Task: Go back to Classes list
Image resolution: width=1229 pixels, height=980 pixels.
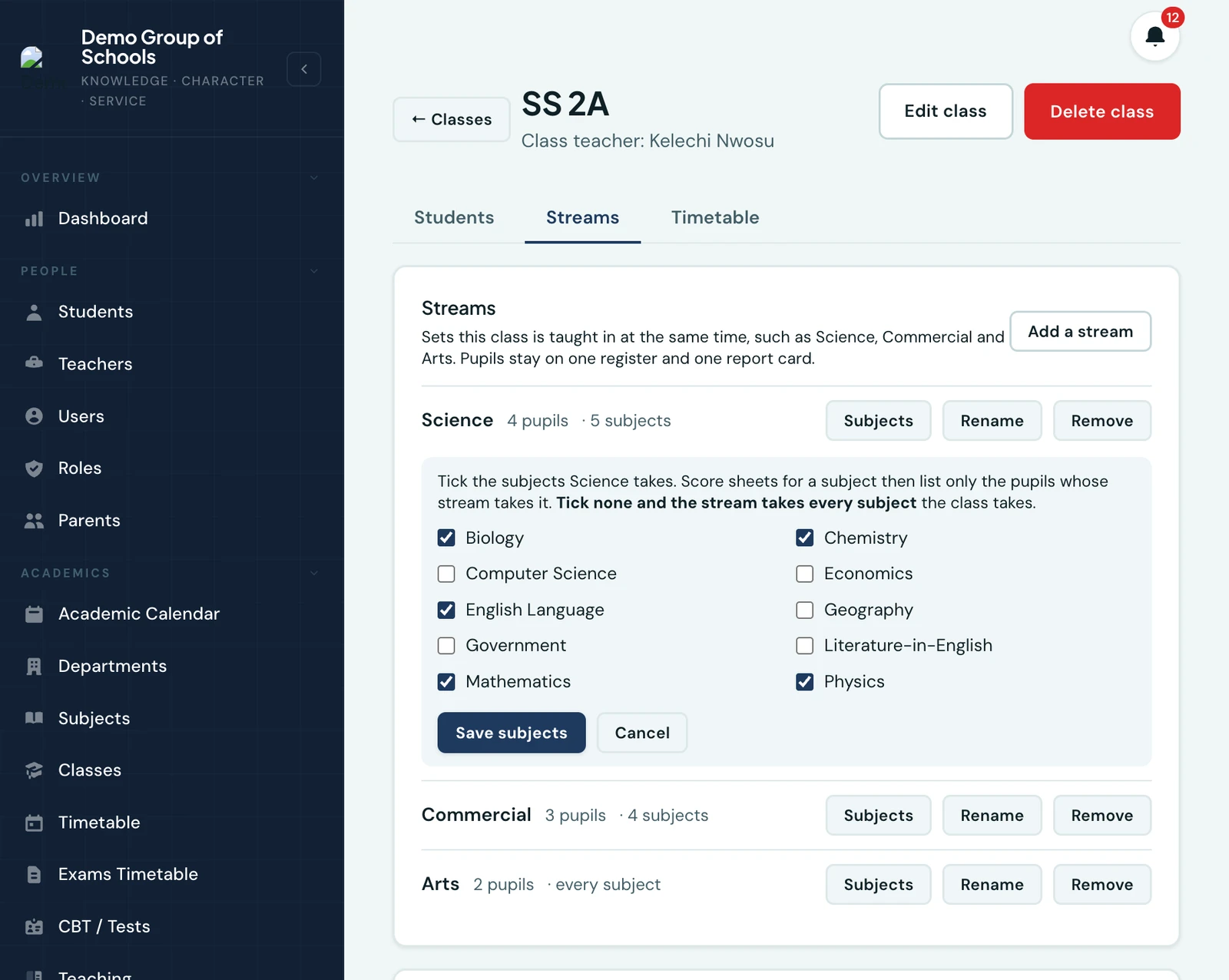Action: tap(452, 119)
